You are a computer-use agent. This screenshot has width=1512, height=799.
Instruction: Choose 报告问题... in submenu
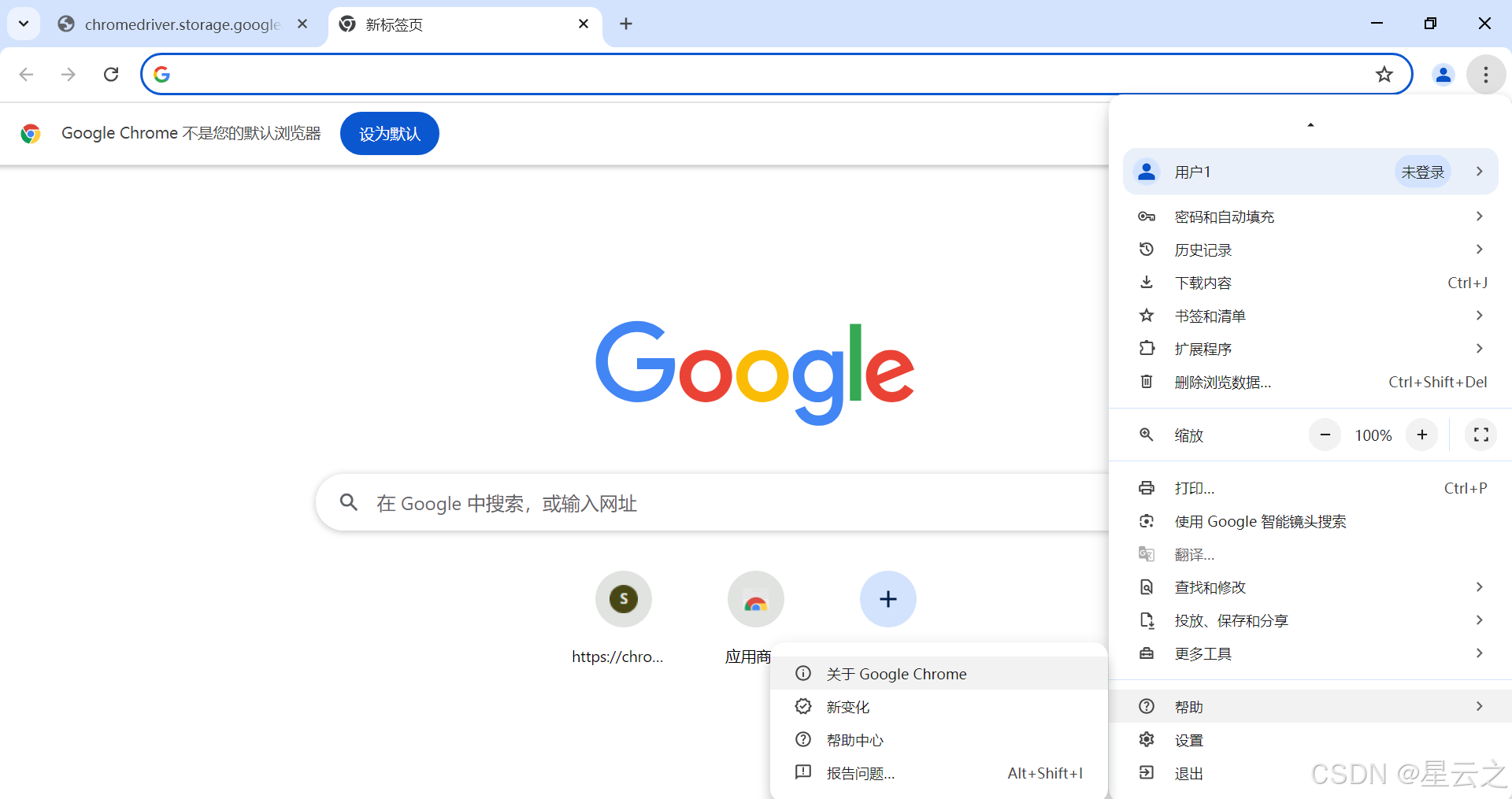[939, 773]
